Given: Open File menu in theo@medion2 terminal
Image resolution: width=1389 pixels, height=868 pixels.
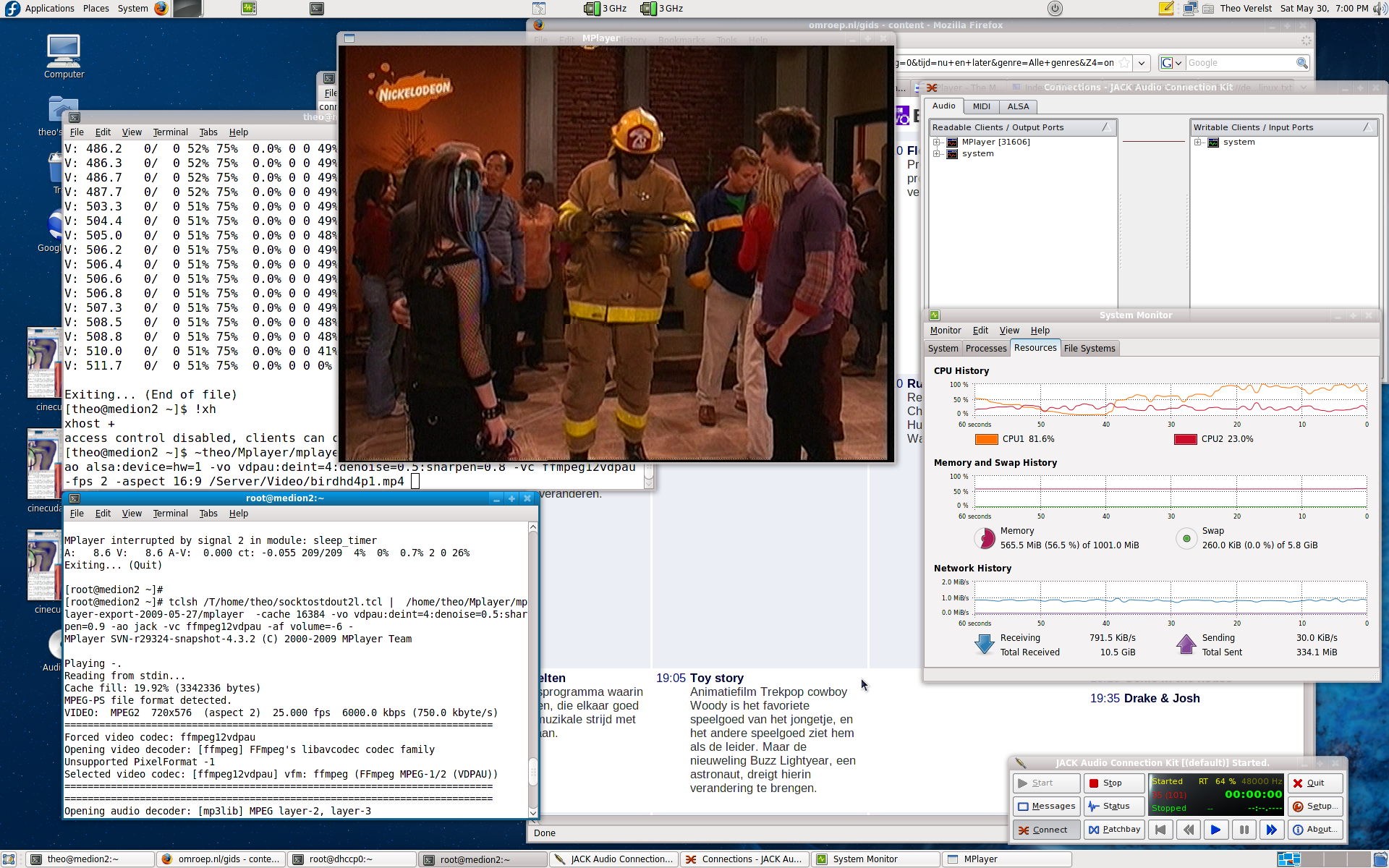Looking at the screenshot, I should pyautogui.click(x=77, y=132).
